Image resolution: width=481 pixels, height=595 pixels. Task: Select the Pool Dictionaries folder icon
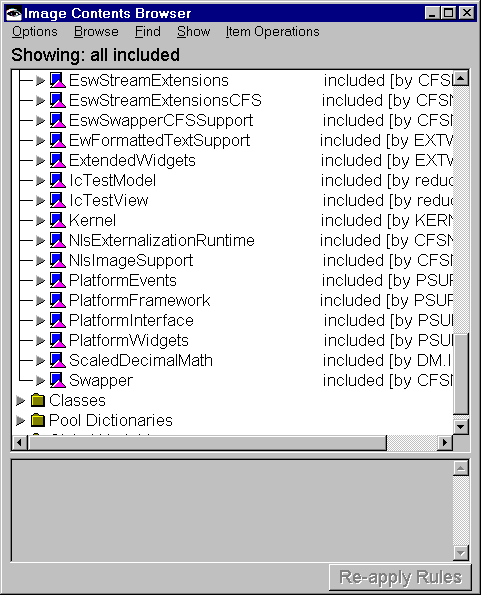coord(38,420)
